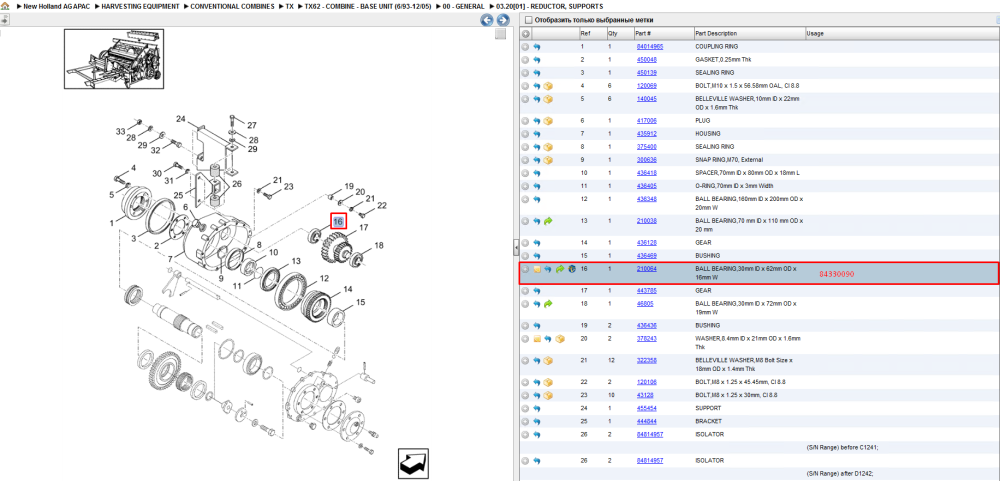Click the combine thumbnail above the diagram
1000x481 pixels.
[x=114, y=59]
